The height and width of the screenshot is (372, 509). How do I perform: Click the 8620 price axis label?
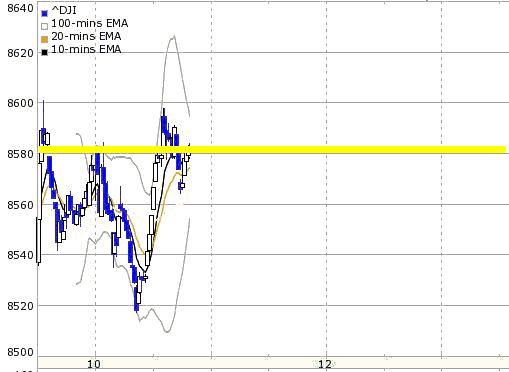coord(21,53)
